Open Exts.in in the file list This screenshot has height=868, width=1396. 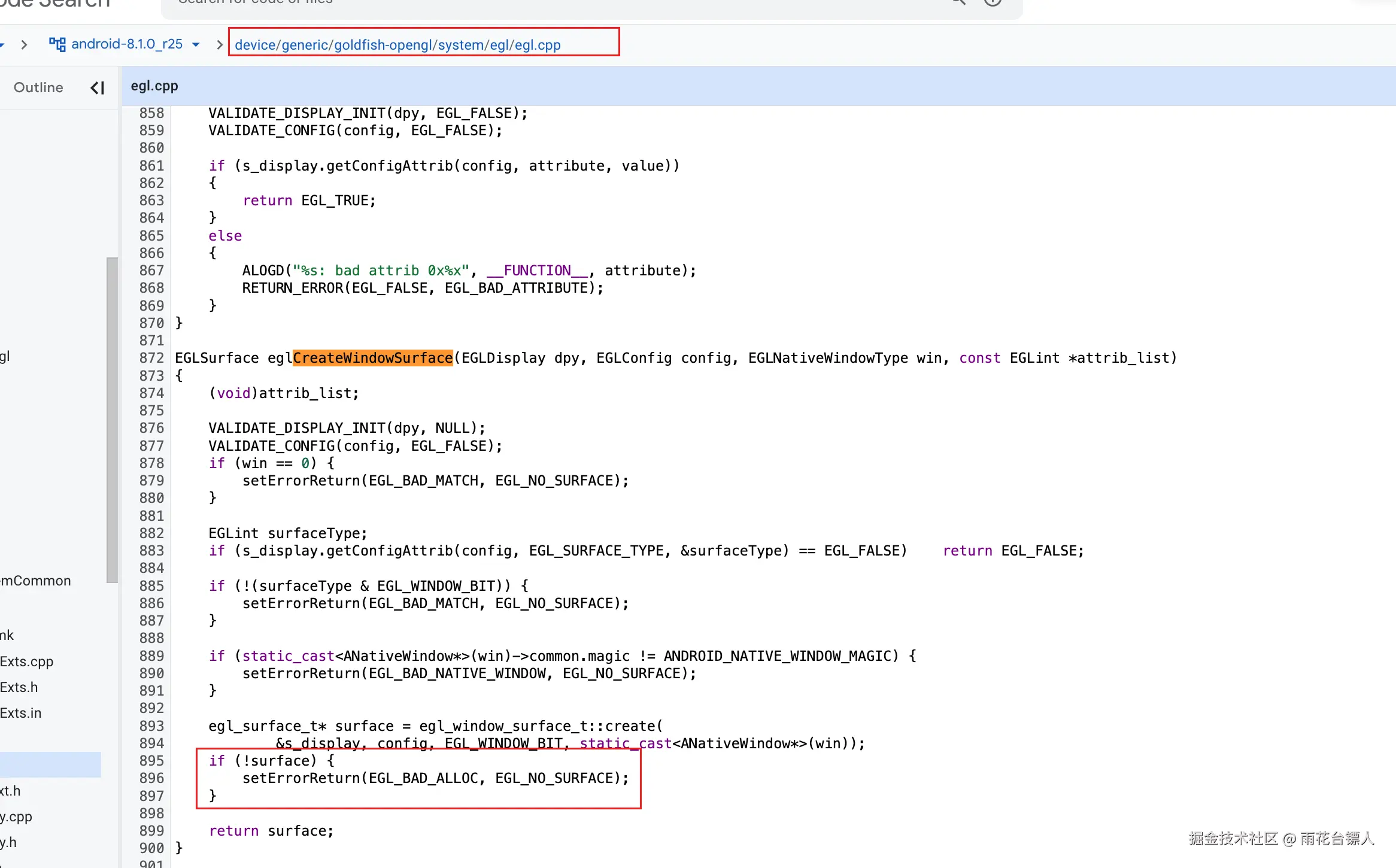(x=21, y=713)
